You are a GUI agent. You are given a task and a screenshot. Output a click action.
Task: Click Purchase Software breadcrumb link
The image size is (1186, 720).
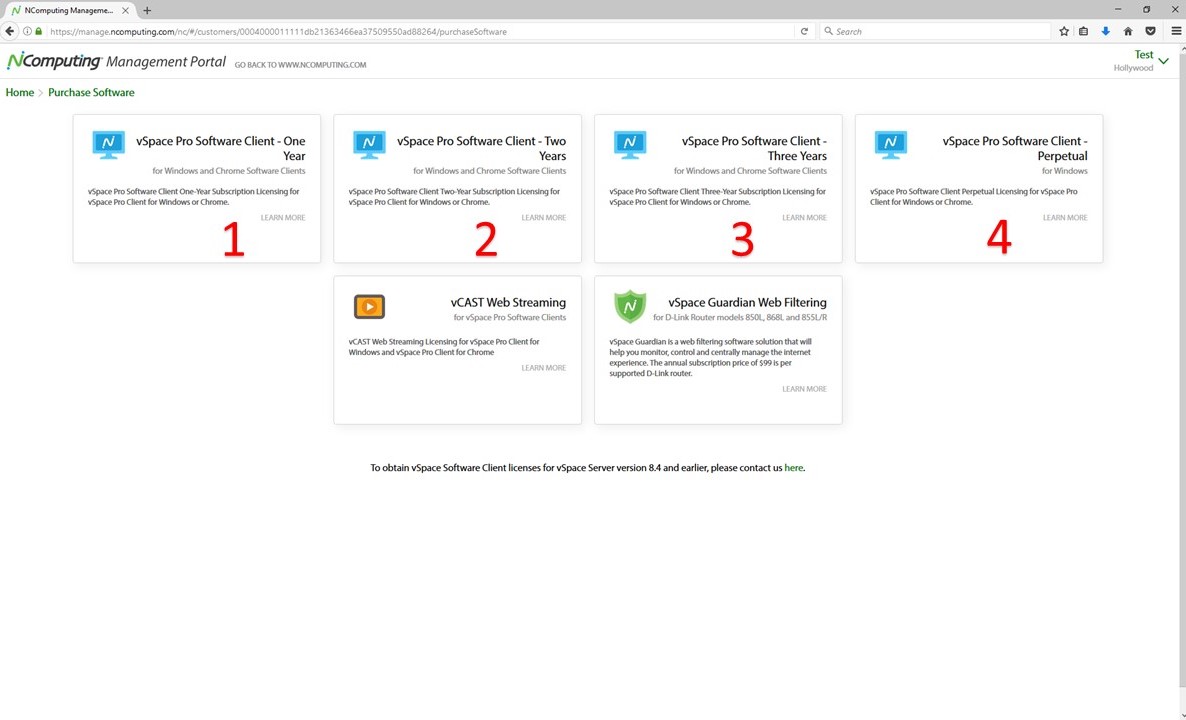[x=92, y=92]
